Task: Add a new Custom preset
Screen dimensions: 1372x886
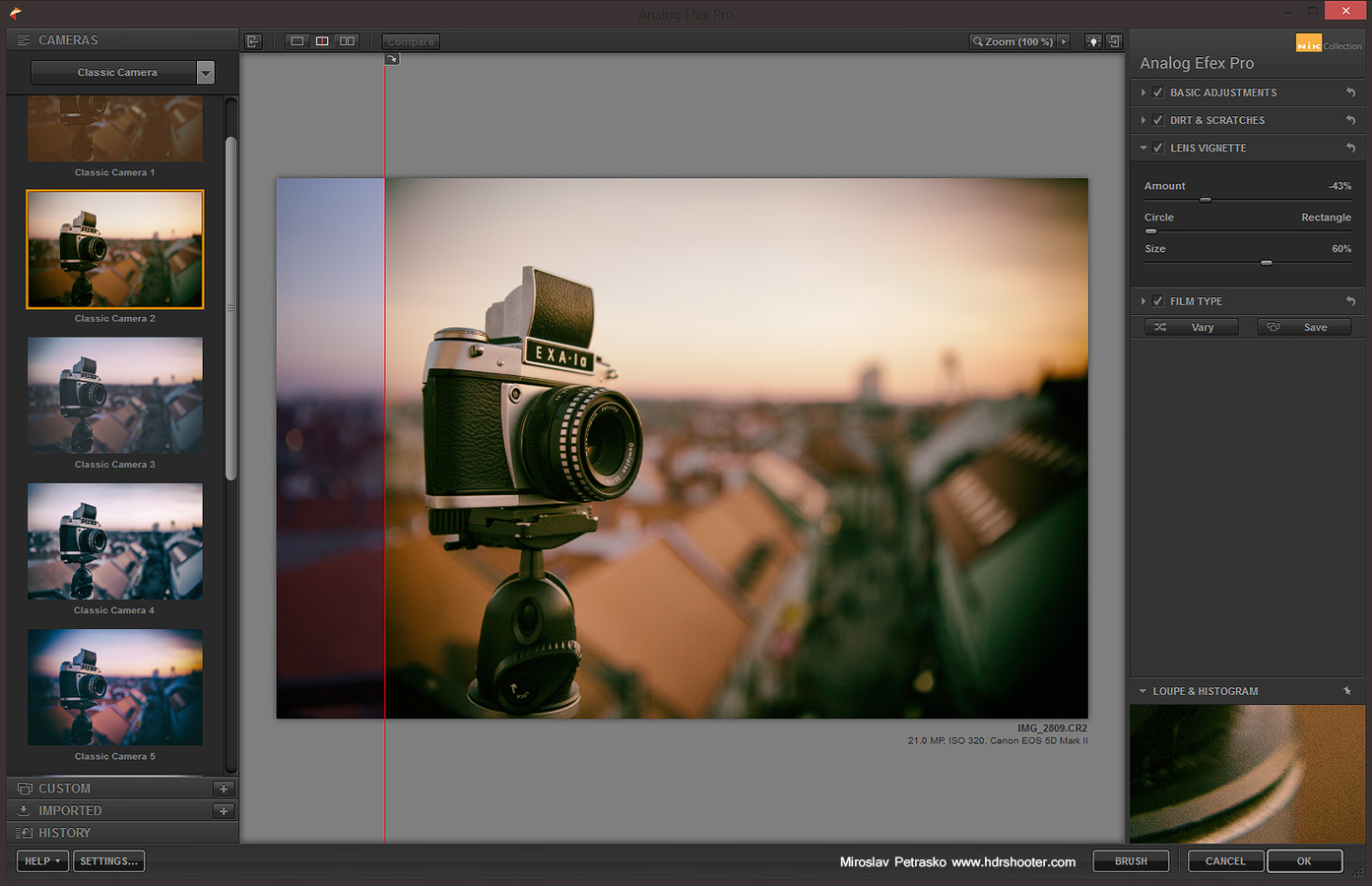Action: pyautogui.click(x=224, y=789)
